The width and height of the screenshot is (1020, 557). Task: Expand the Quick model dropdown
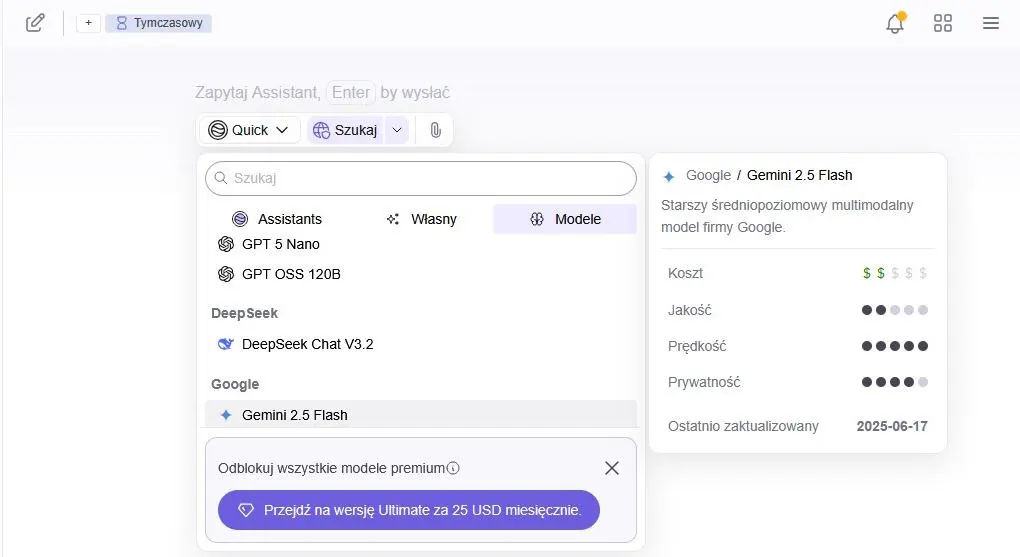click(249, 130)
